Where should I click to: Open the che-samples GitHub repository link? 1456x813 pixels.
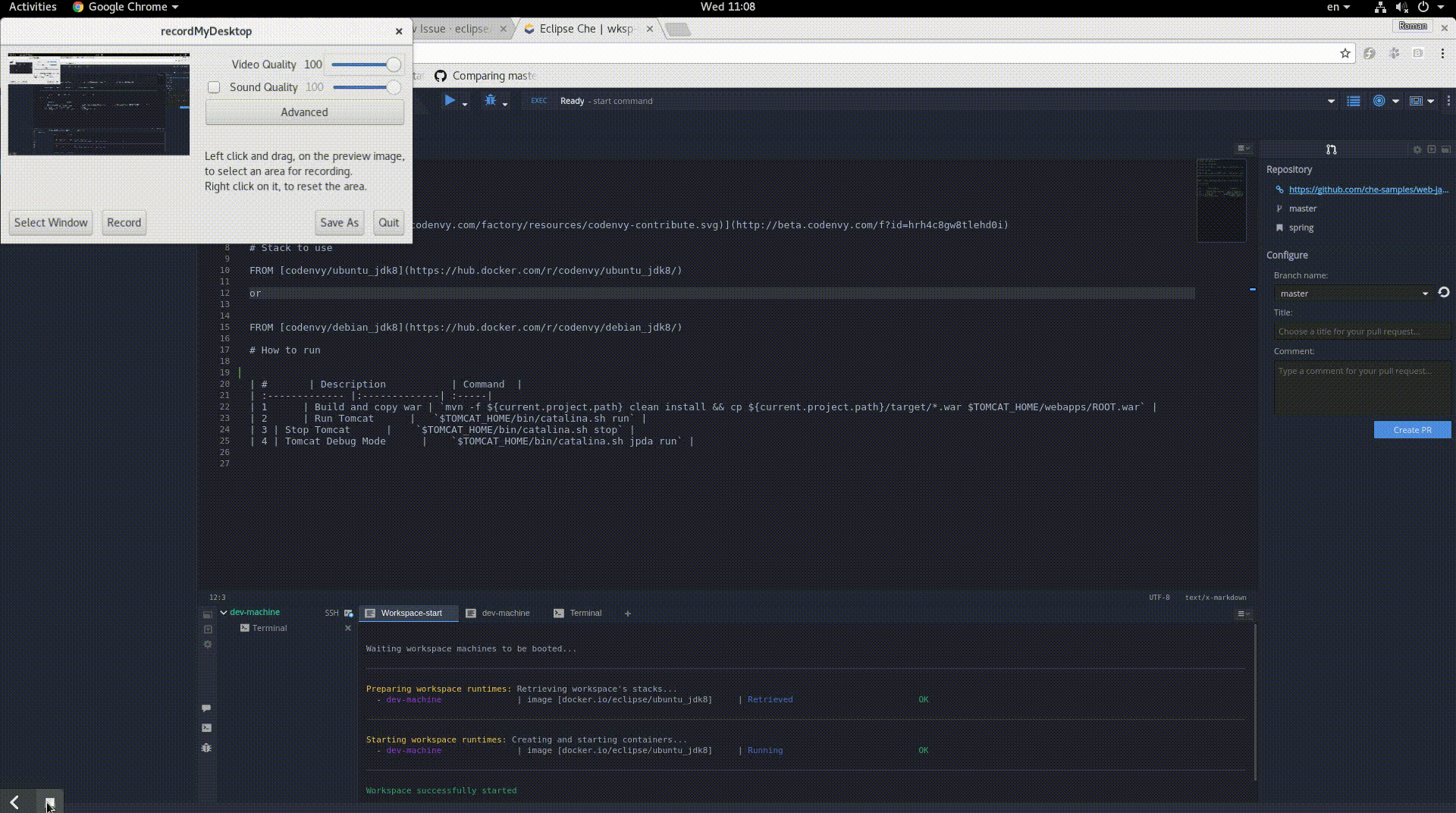point(1367,190)
